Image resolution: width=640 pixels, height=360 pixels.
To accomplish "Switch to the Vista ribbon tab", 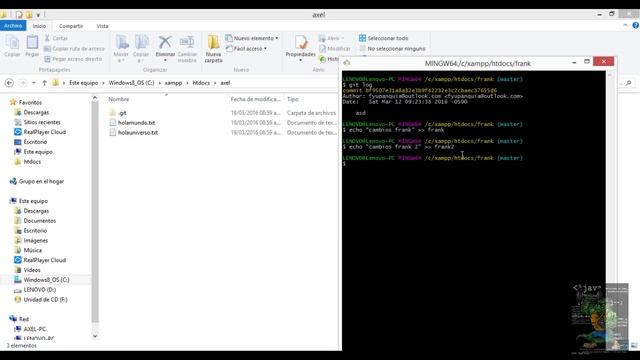I will coord(102,26).
